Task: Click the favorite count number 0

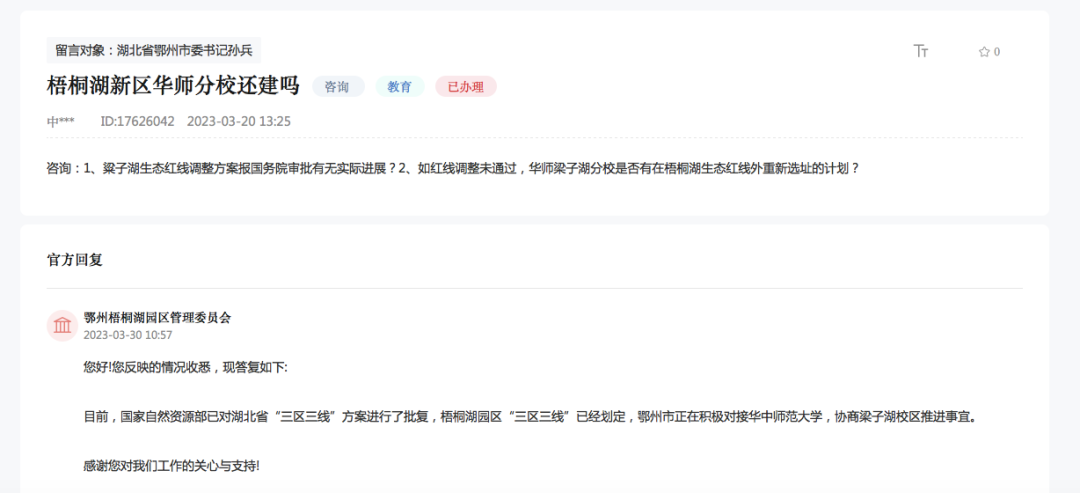Action: click(x=997, y=52)
